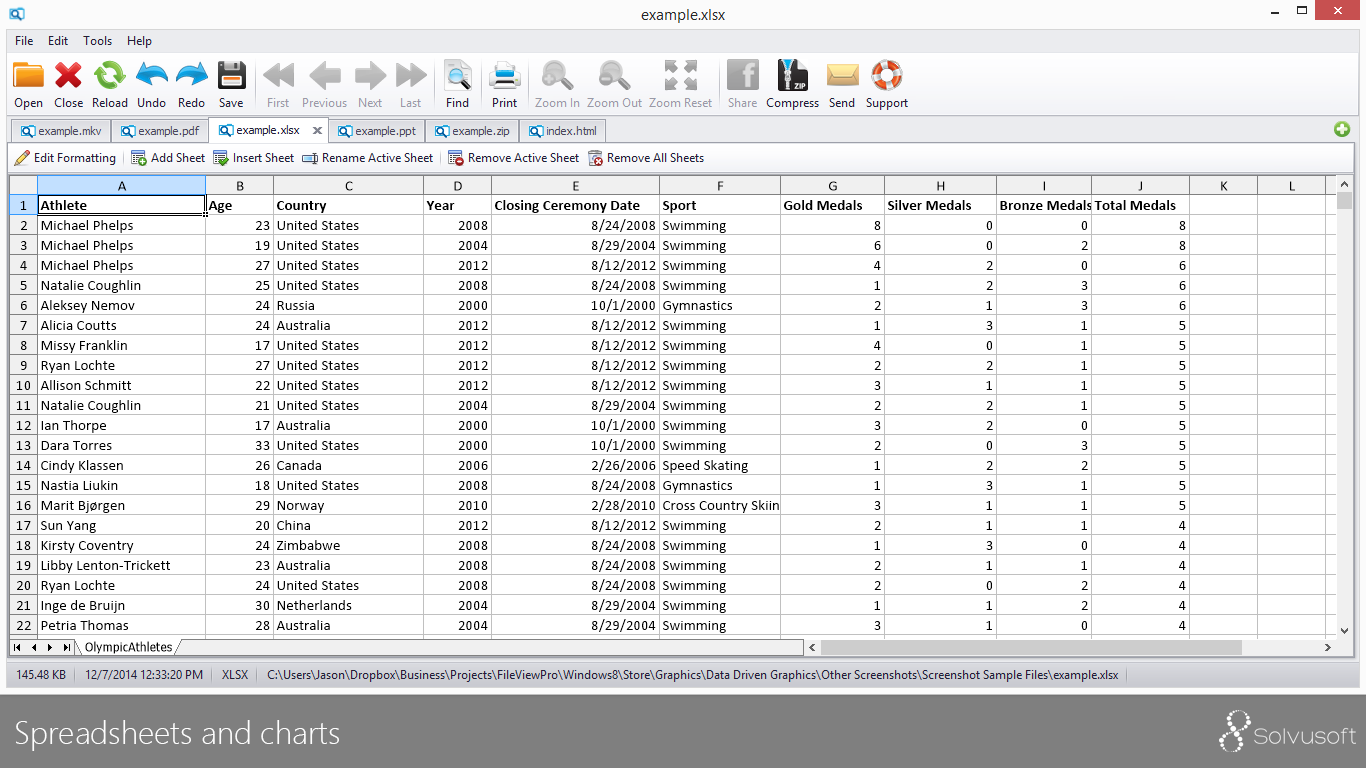Click the Edit Formatting button
This screenshot has width=1366, height=768.
tap(65, 158)
